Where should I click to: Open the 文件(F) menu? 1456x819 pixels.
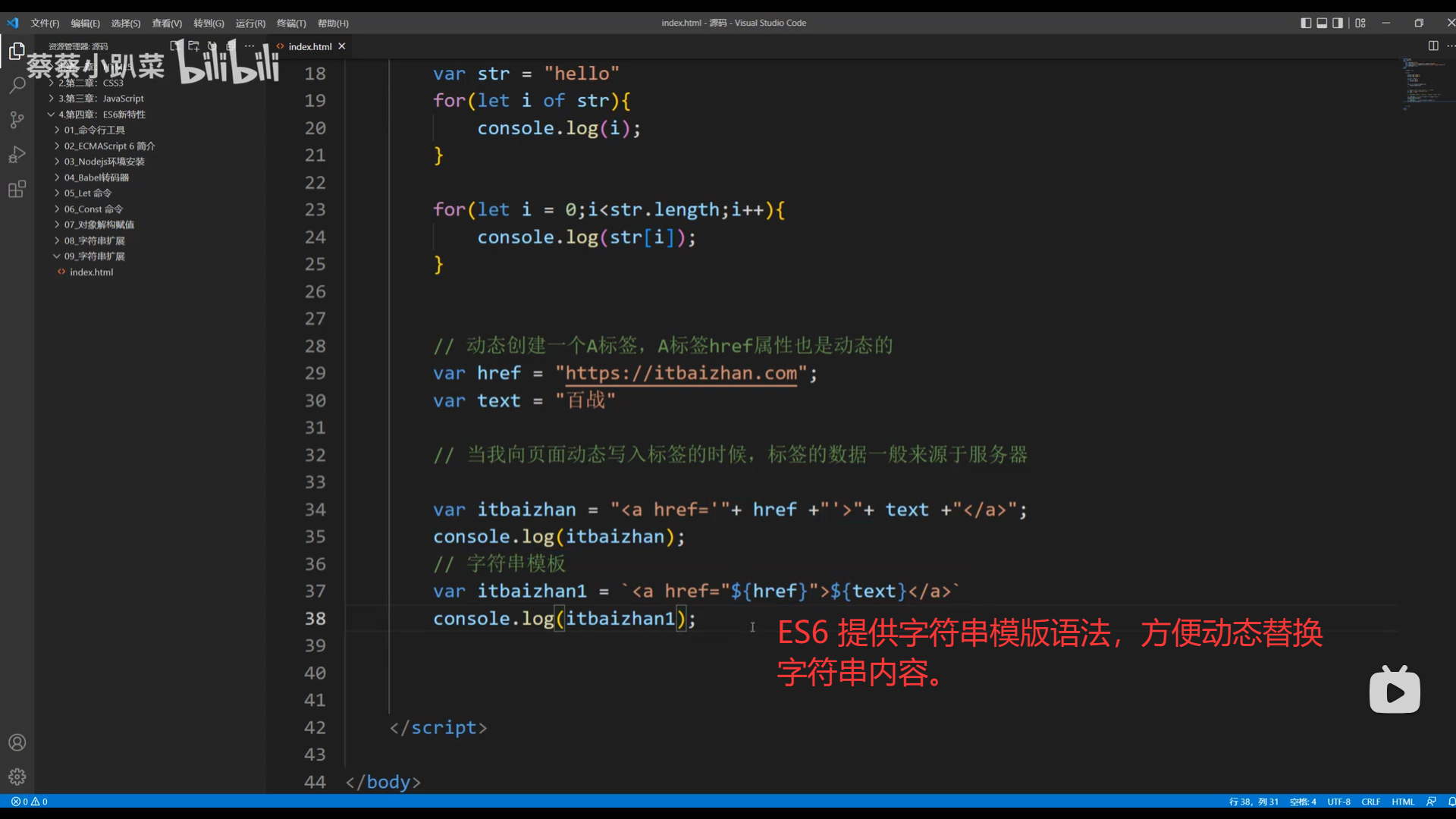point(45,24)
